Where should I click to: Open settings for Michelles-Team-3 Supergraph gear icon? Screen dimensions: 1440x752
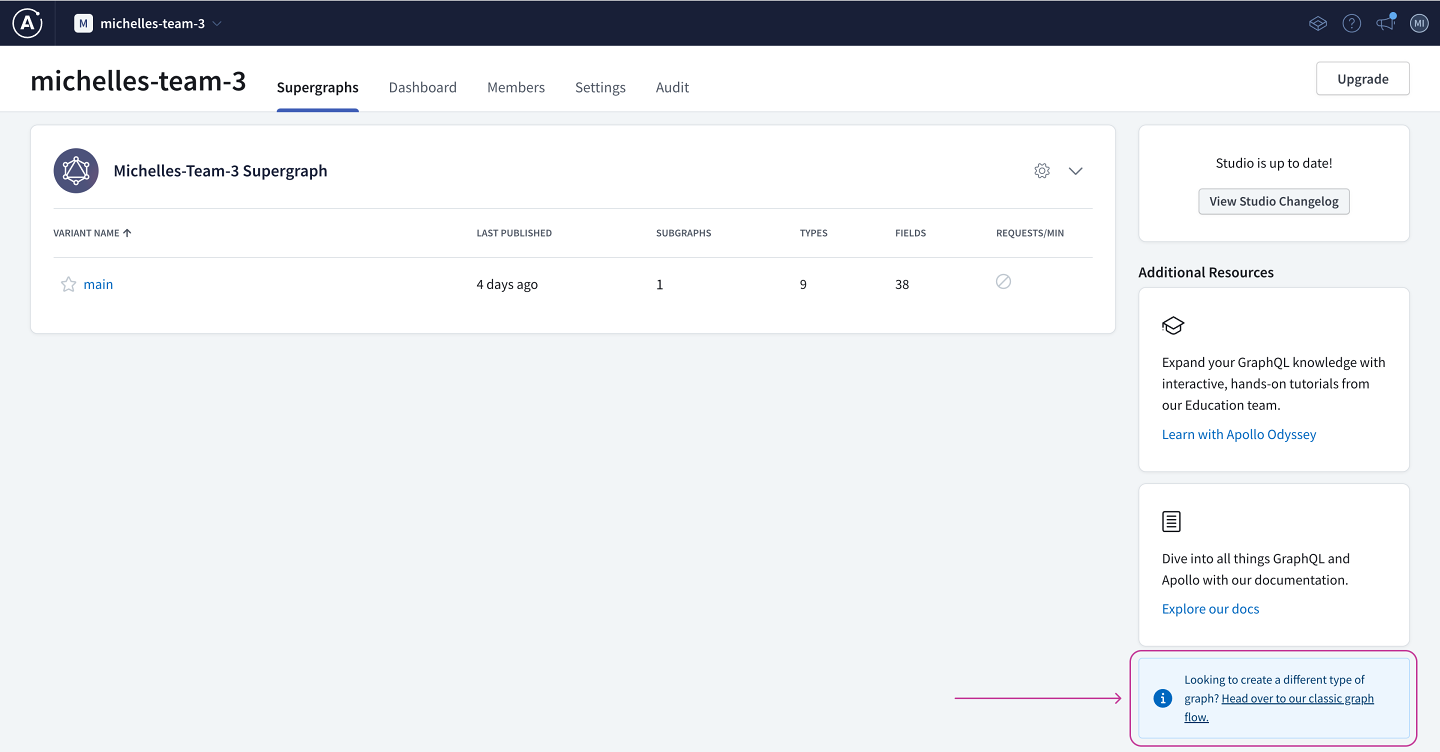1041,170
